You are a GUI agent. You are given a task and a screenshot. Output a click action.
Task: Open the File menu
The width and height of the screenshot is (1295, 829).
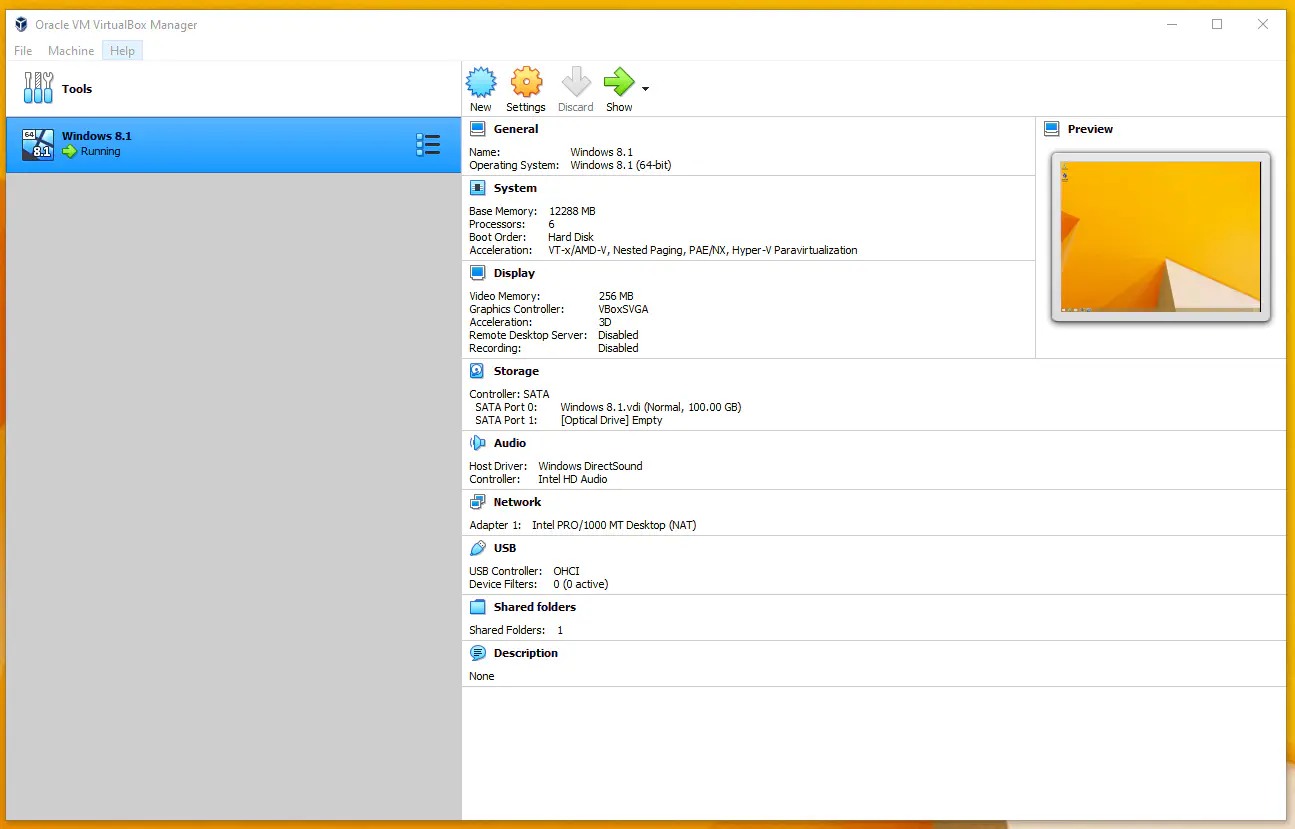(x=23, y=51)
